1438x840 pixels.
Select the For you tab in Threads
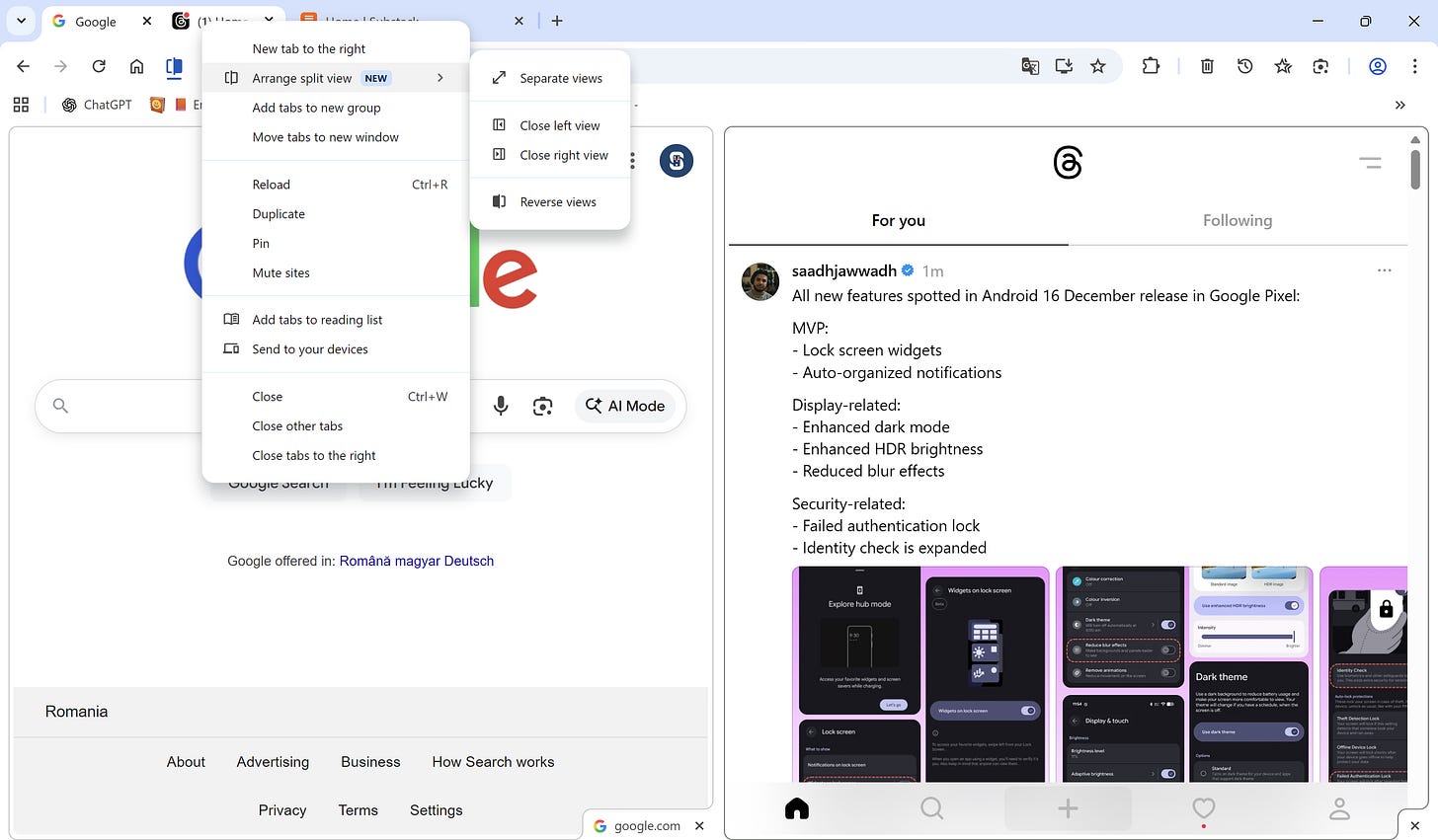pyautogui.click(x=898, y=220)
